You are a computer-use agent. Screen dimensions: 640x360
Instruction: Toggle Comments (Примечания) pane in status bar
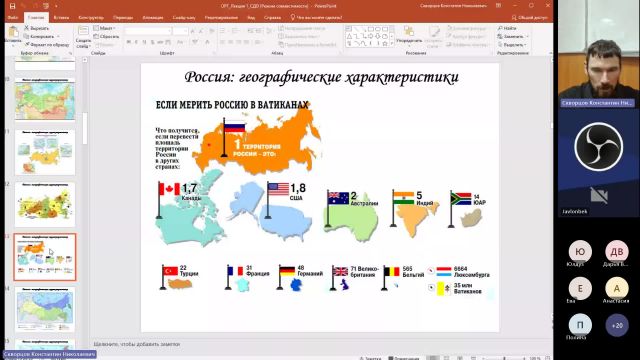coord(404,358)
